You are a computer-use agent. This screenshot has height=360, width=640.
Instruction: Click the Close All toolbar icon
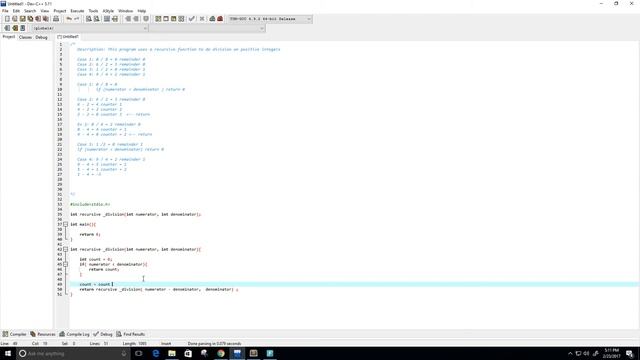[x=46, y=19]
